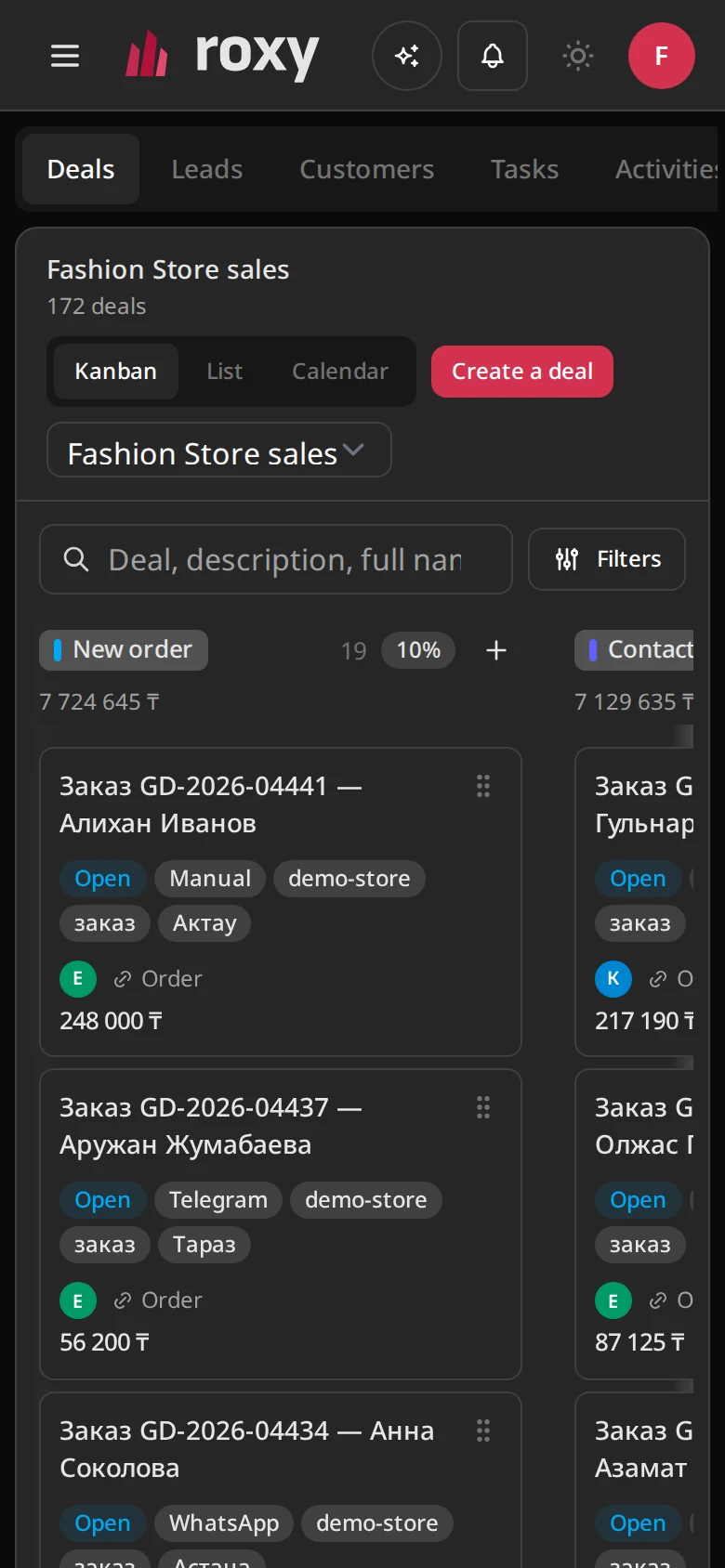Click assignee avatar K in Contact column

pos(613,979)
